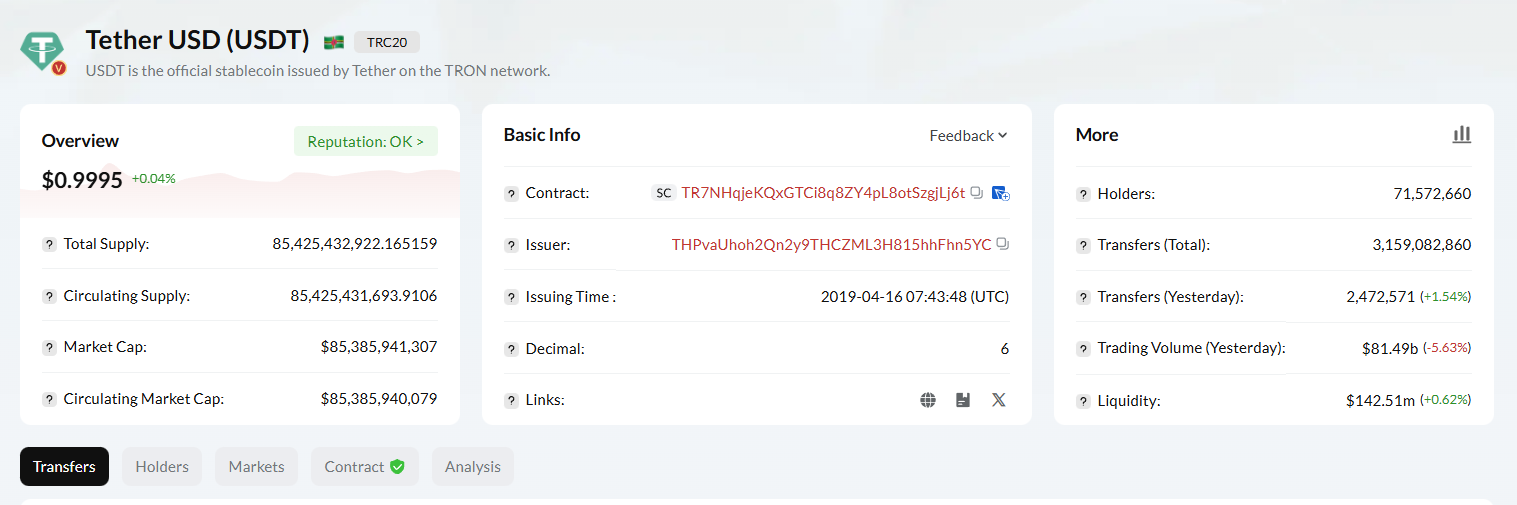
Task: Go to the Analysis tab
Action: pyautogui.click(x=472, y=467)
